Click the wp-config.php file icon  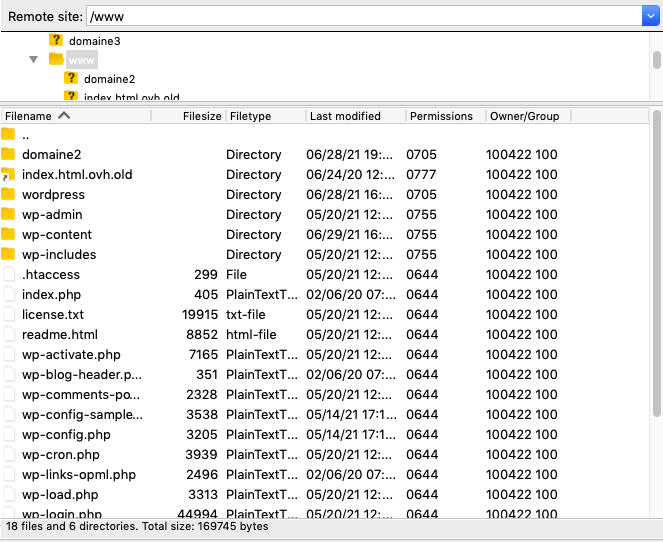(x=9, y=434)
